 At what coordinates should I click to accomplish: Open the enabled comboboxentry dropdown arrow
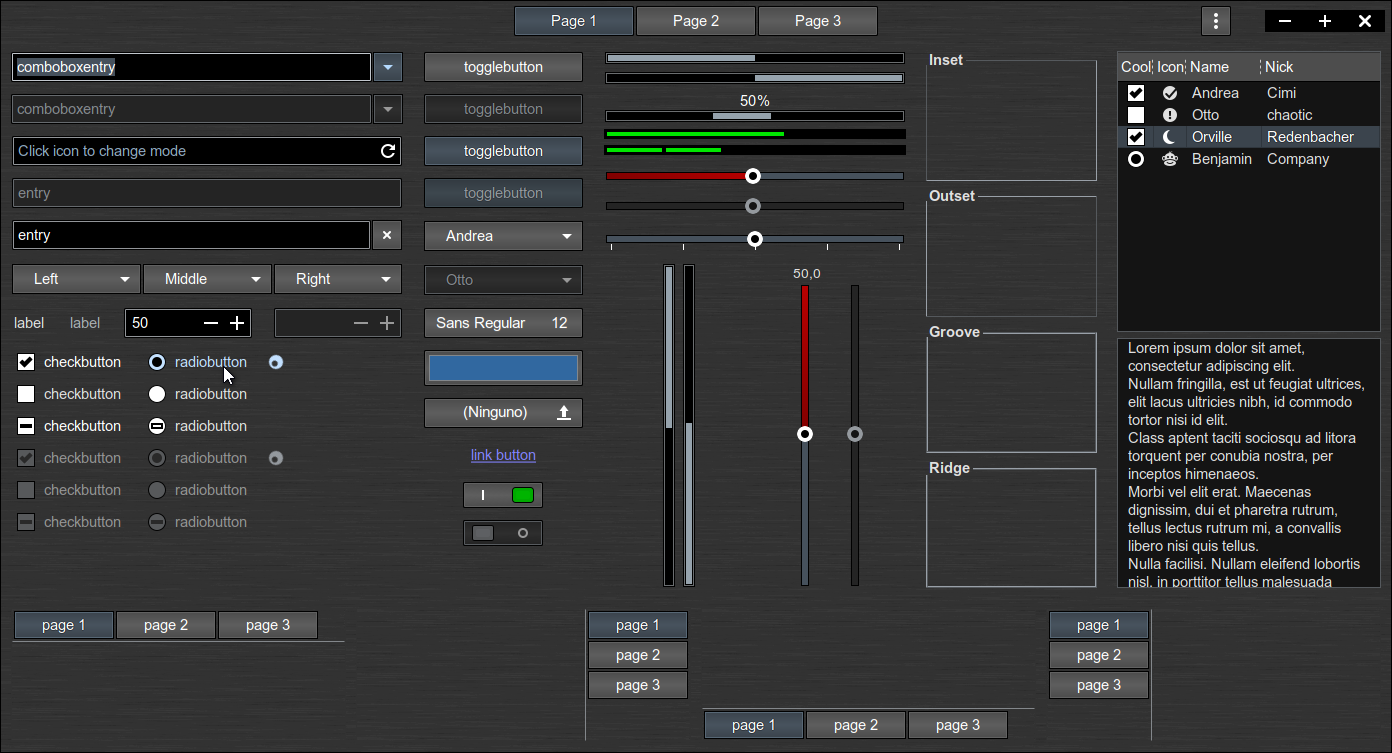pyautogui.click(x=387, y=67)
